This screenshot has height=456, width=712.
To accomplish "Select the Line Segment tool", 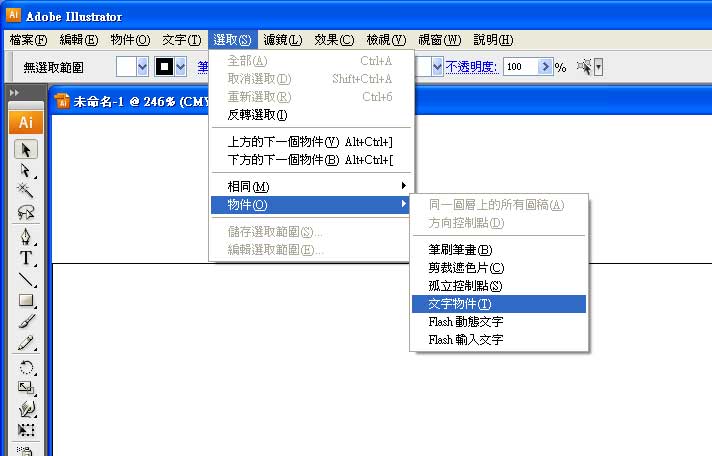I will click(26, 279).
